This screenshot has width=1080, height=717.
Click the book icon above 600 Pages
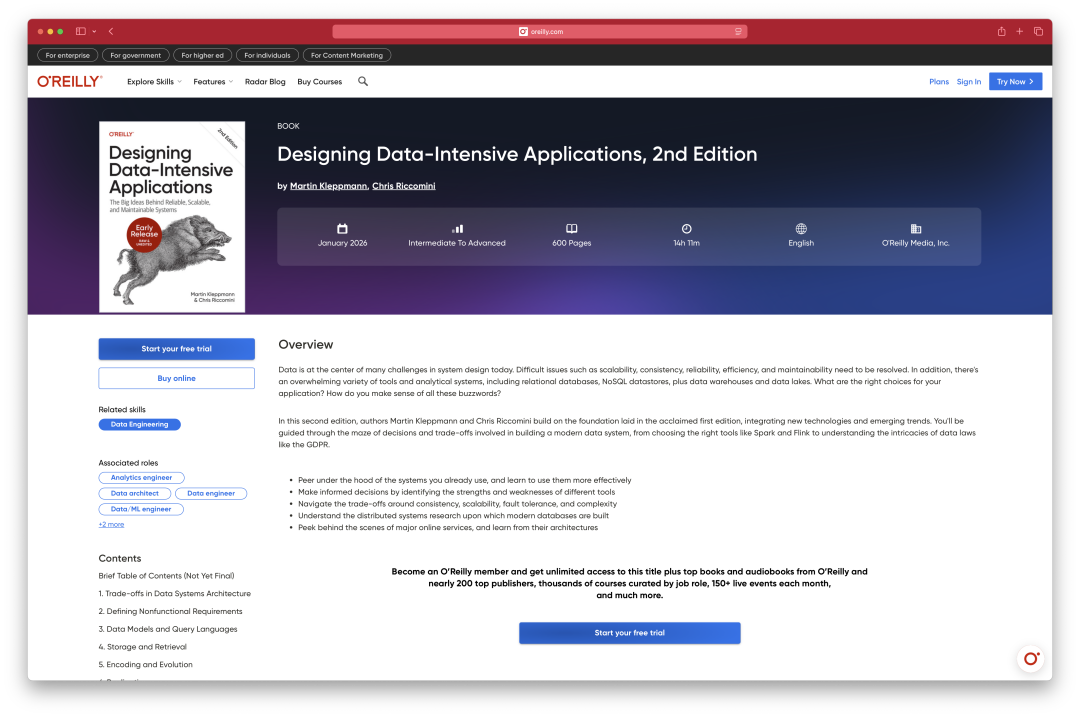tap(572, 229)
